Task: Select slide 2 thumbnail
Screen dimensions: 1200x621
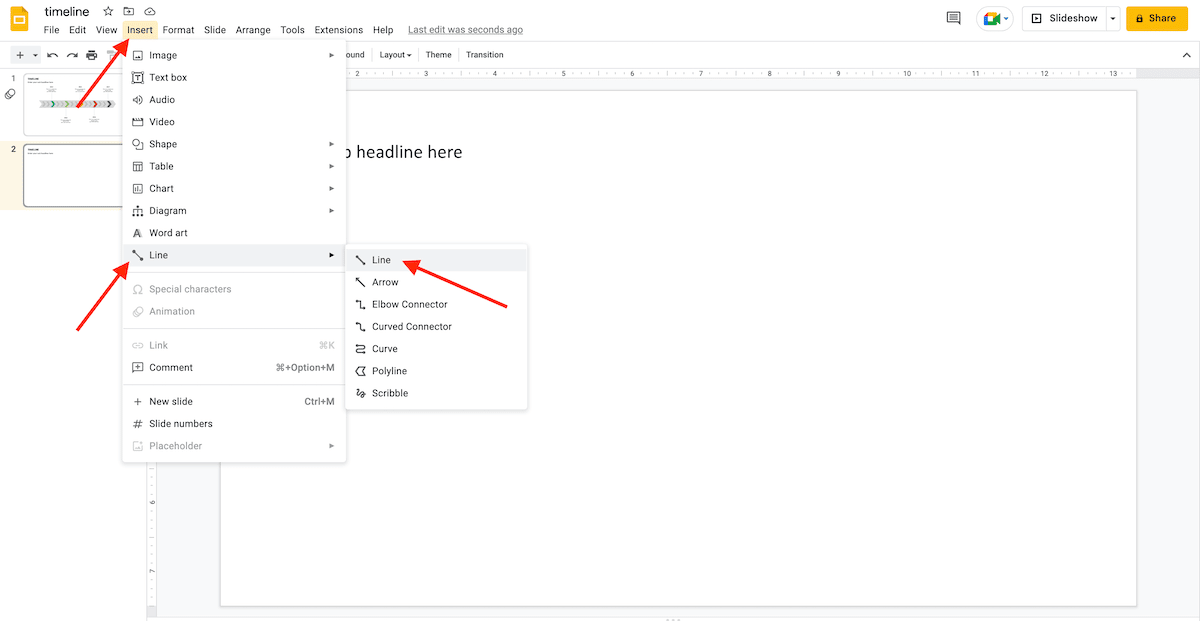Action: 73,175
